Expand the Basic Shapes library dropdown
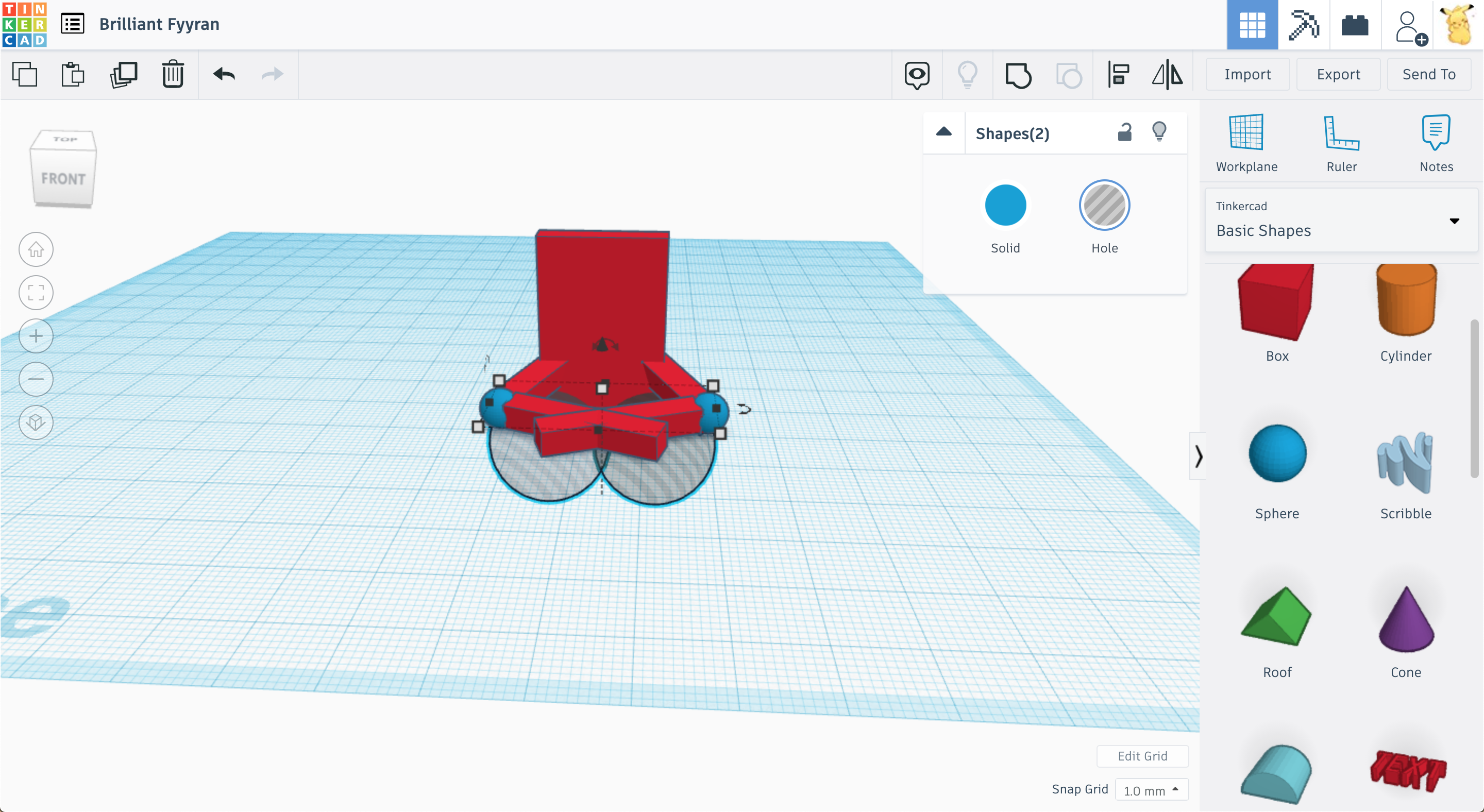 coord(1454,221)
